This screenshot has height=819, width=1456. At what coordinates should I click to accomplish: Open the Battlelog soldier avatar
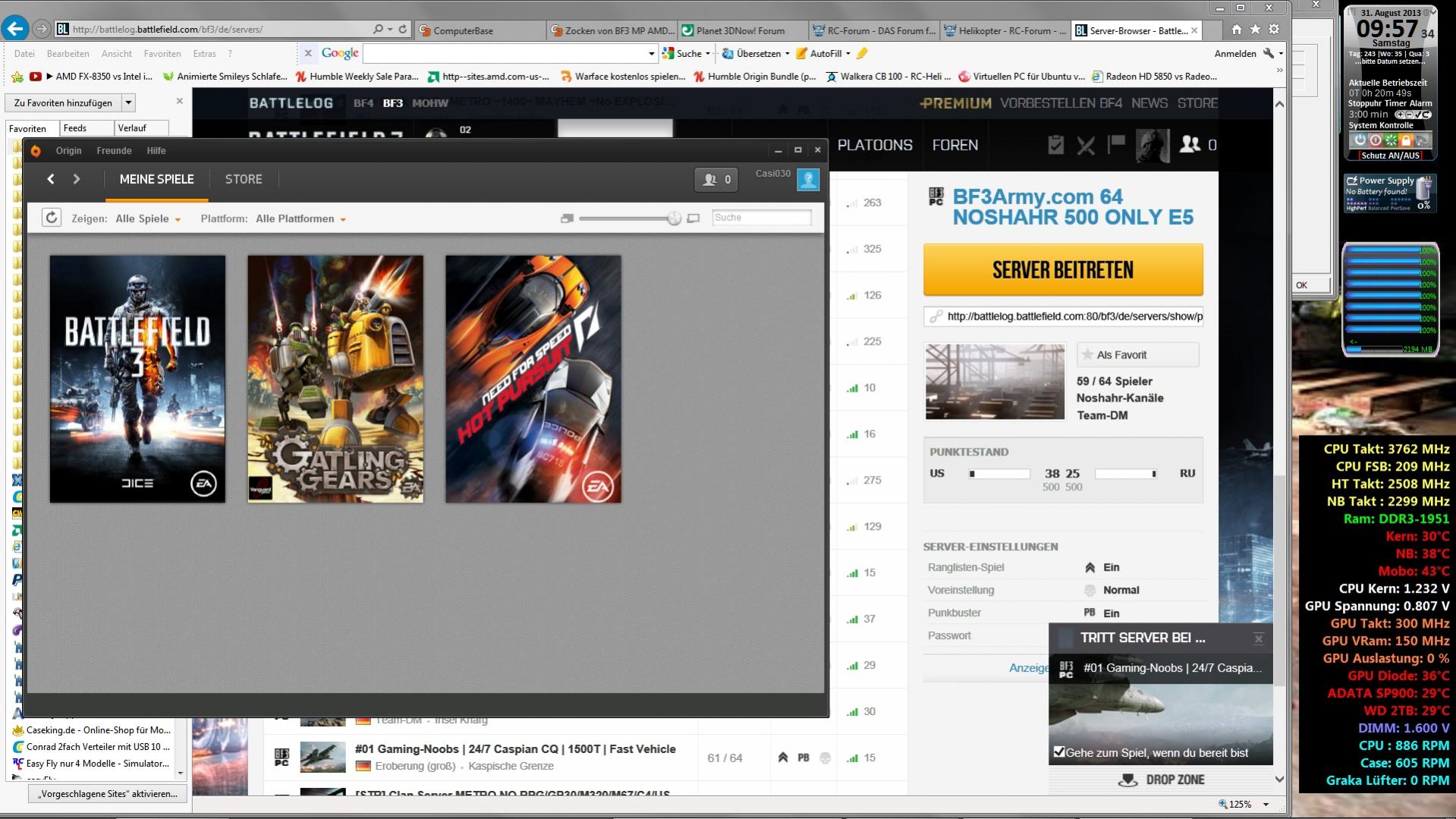[x=1153, y=144]
